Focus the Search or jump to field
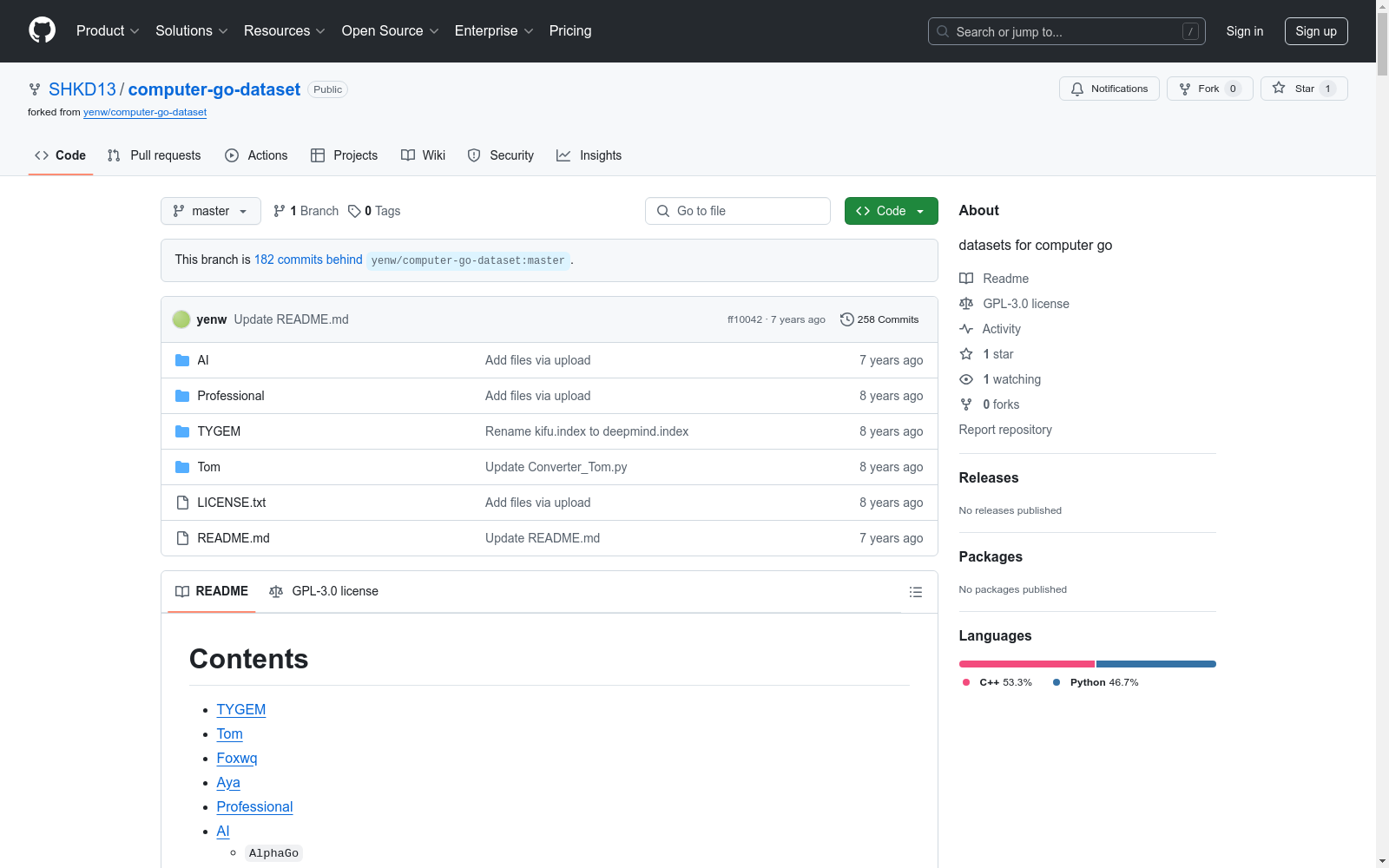This screenshot has width=1389, height=868. 1067,31
